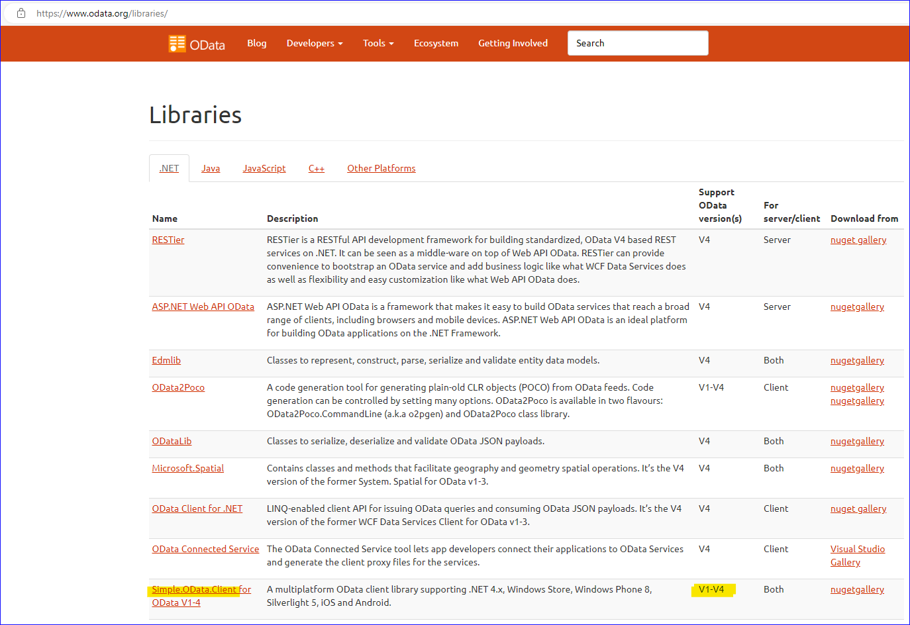Switch to the JavaScript tab
The width and height of the screenshot is (910, 625).
pos(264,168)
